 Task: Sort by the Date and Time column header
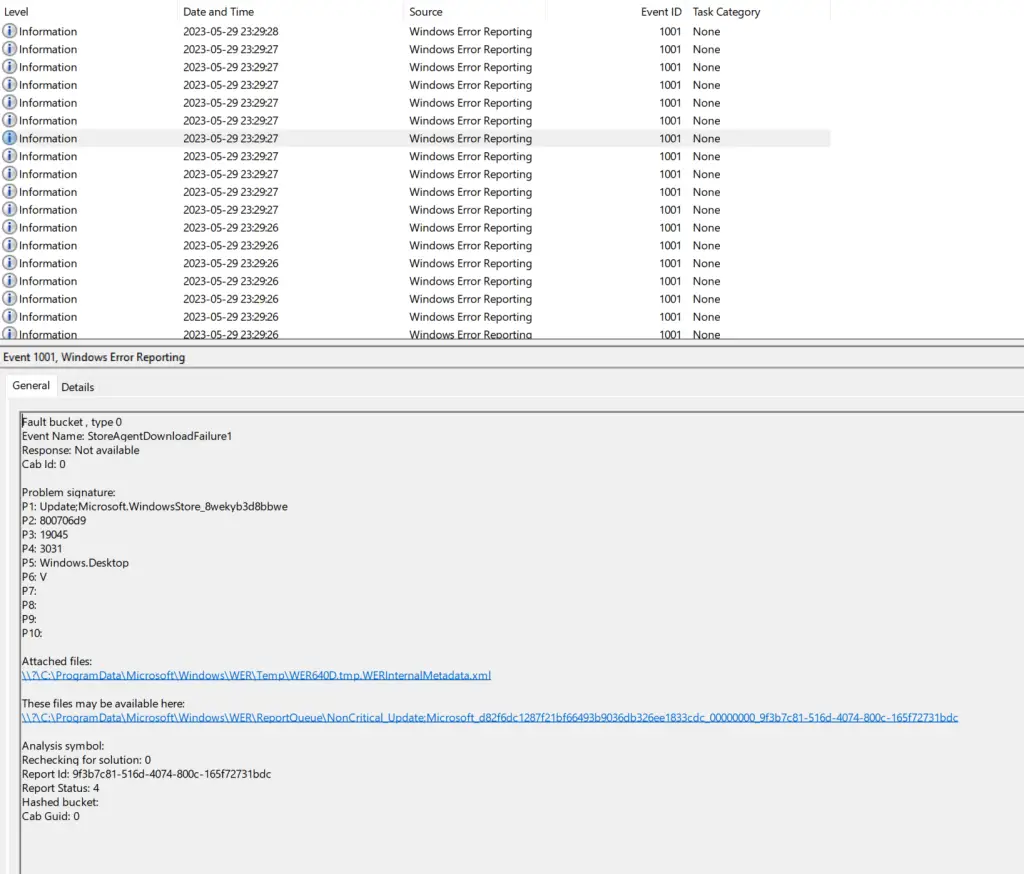pos(218,12)
